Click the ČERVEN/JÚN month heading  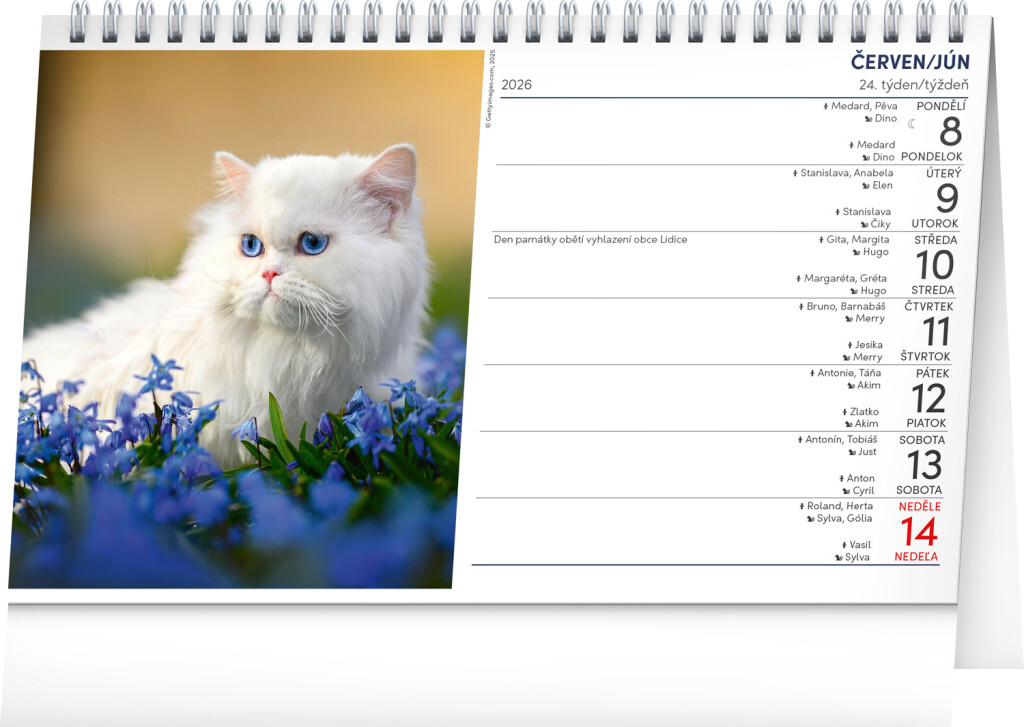tap(909, 62)
